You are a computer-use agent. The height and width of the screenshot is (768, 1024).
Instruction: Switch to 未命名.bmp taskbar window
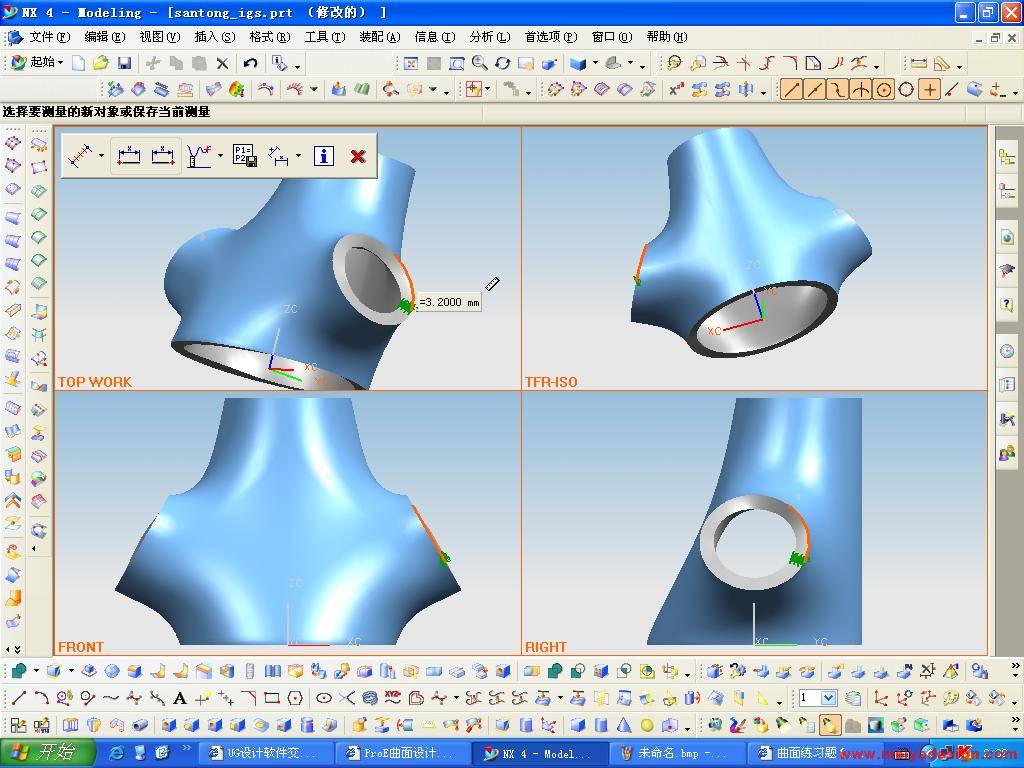click(676, 753)
